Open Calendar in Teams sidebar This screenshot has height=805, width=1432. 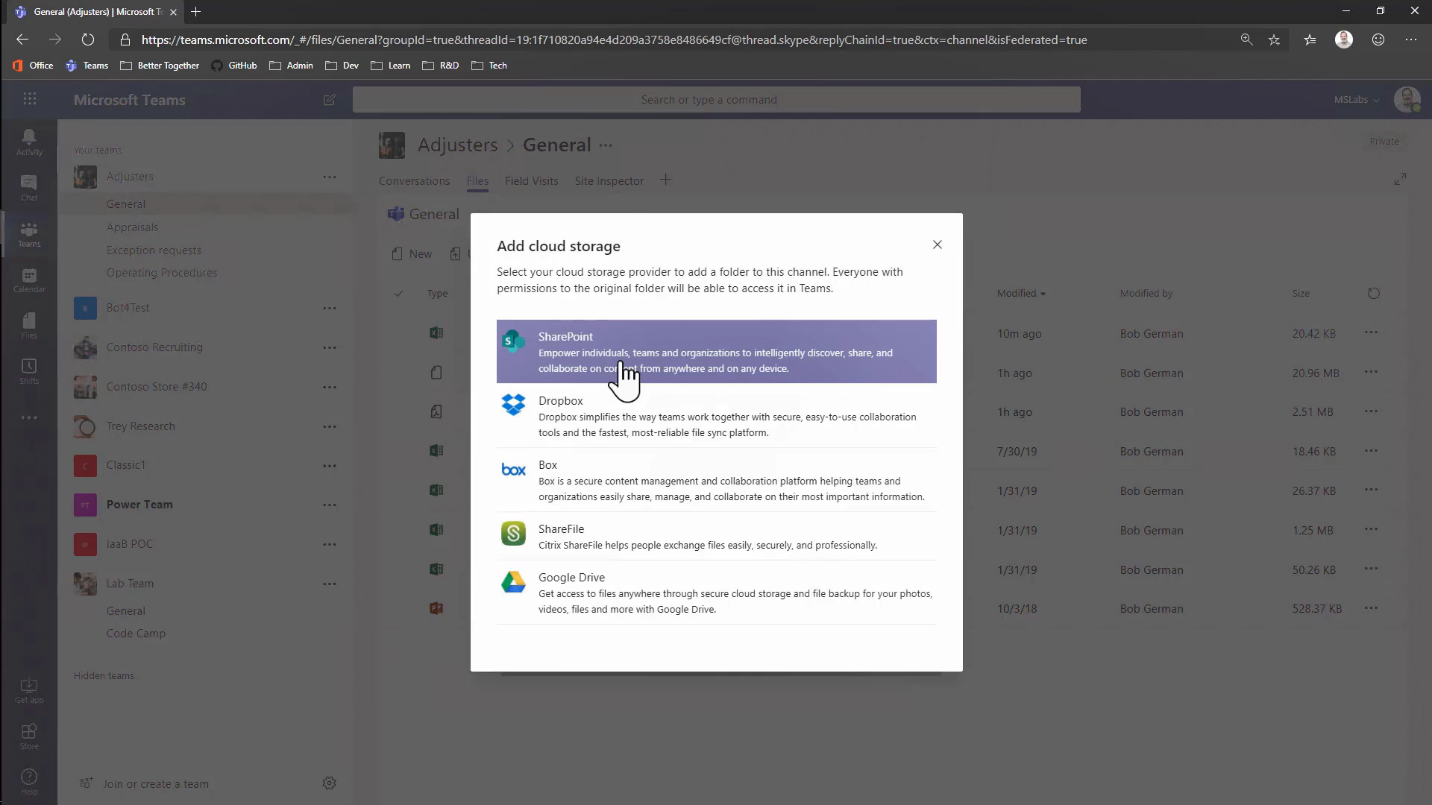tap(29, 280)
